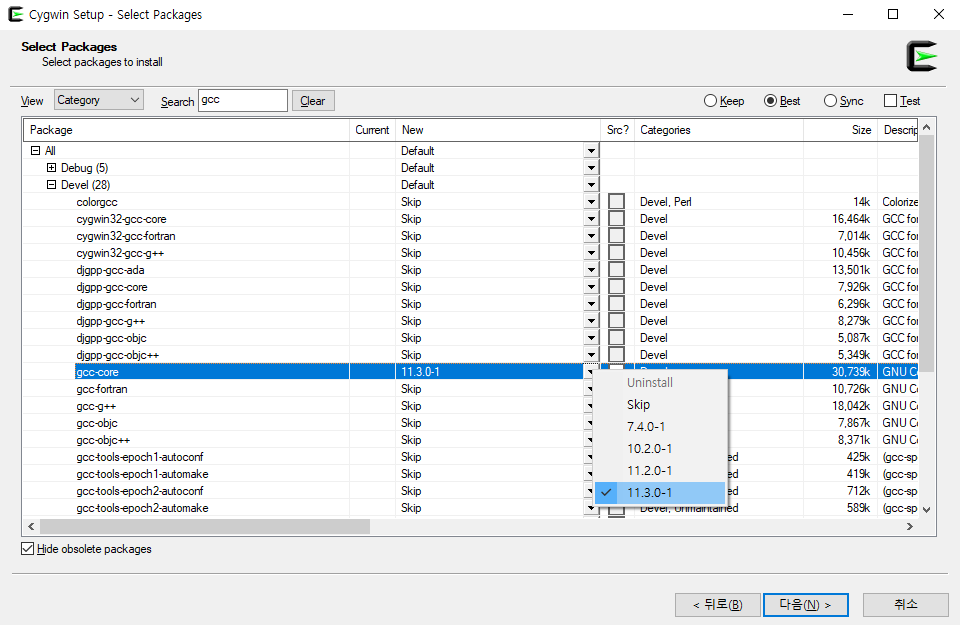
Task: Select the gcc-objc++ package row
Action: pos(470,440)
